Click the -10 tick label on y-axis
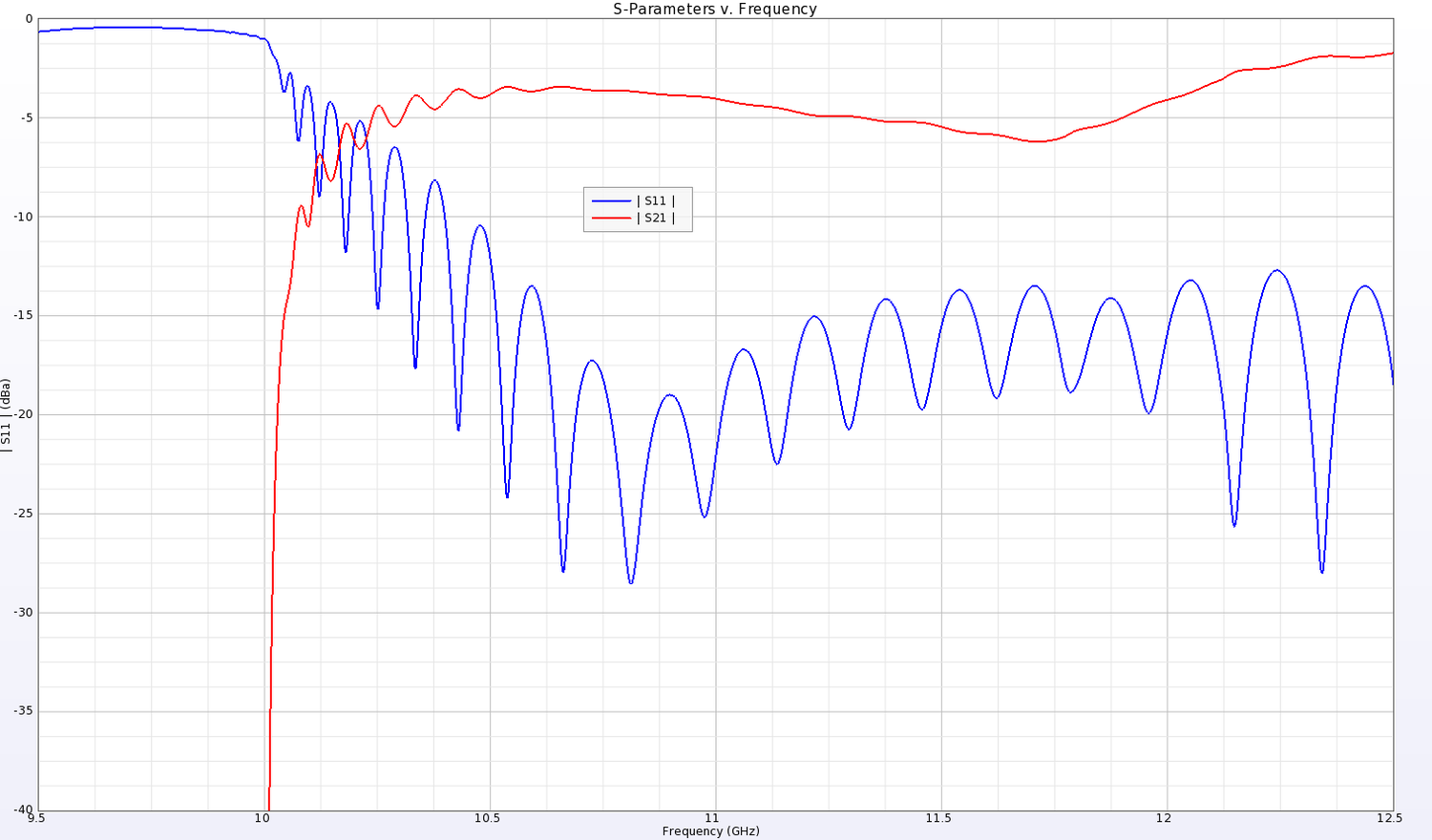The height and width of the screenshot is (840, 1432). point(22,217)
